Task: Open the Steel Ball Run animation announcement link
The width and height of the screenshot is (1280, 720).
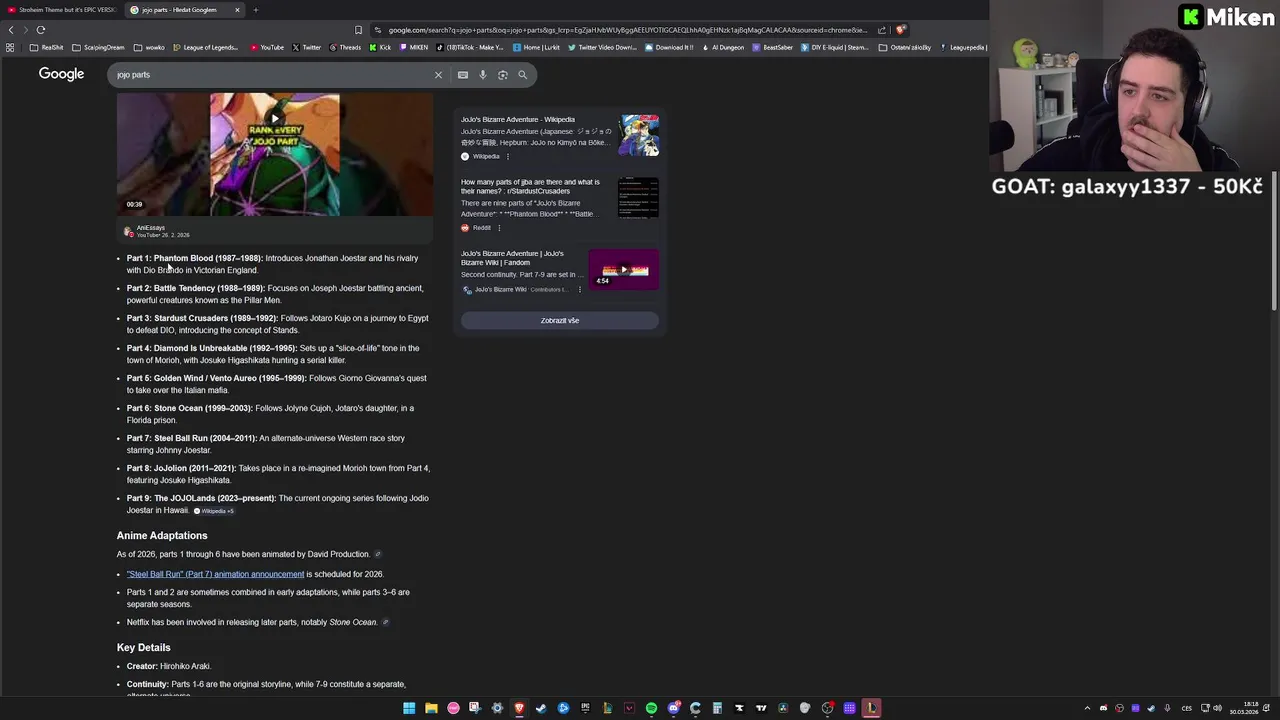Action: (215, 574)
